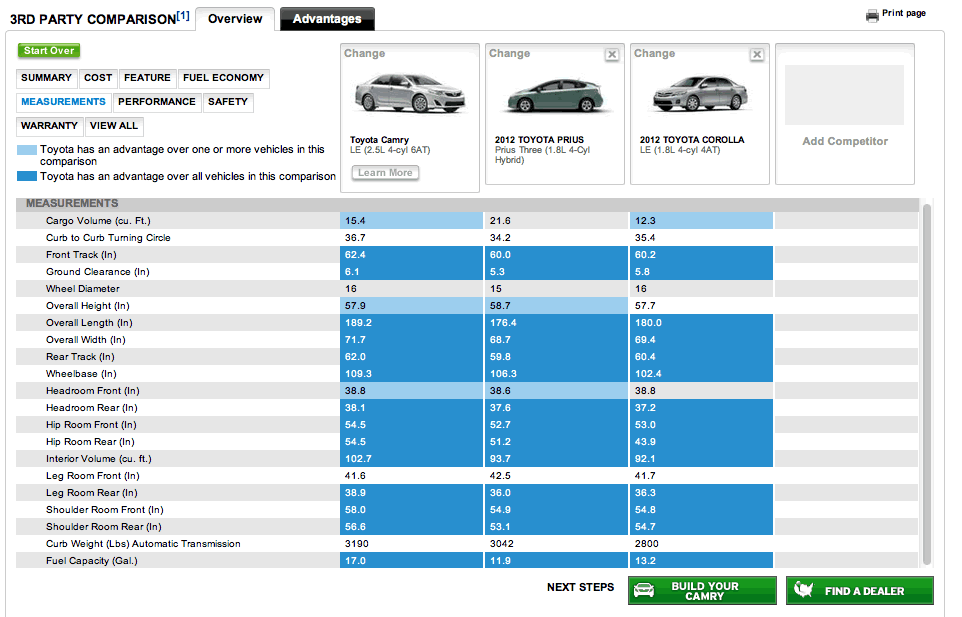Click the MEASUREMENTS section header bar
The width and height of the screenshot is (962, 617).
tap(468, 204)
